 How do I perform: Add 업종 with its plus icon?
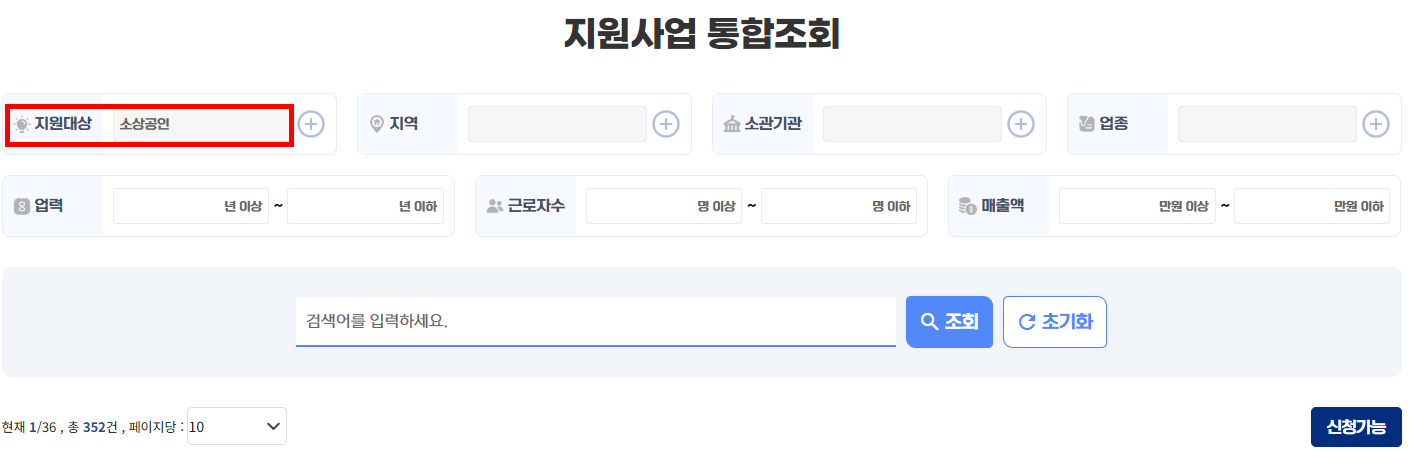click(1377, 124)
